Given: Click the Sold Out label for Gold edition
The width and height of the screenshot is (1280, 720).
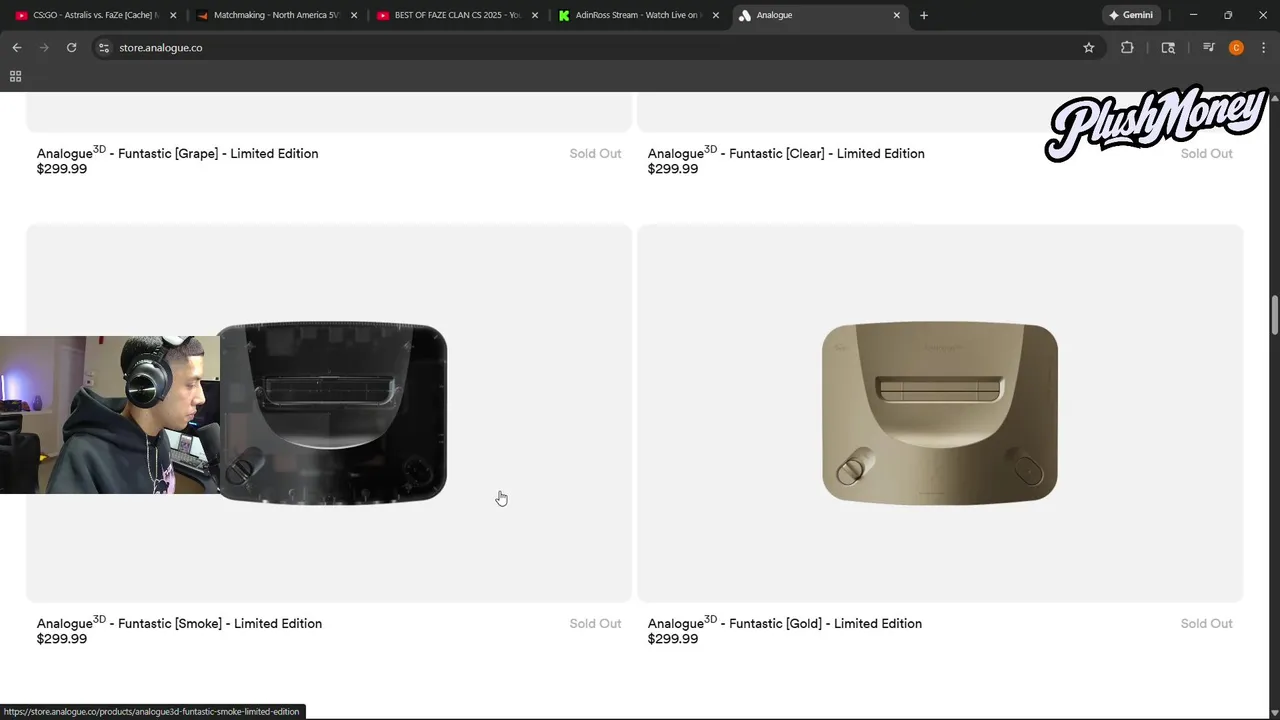Looking at the screenshot, I should coord(1206,623).
